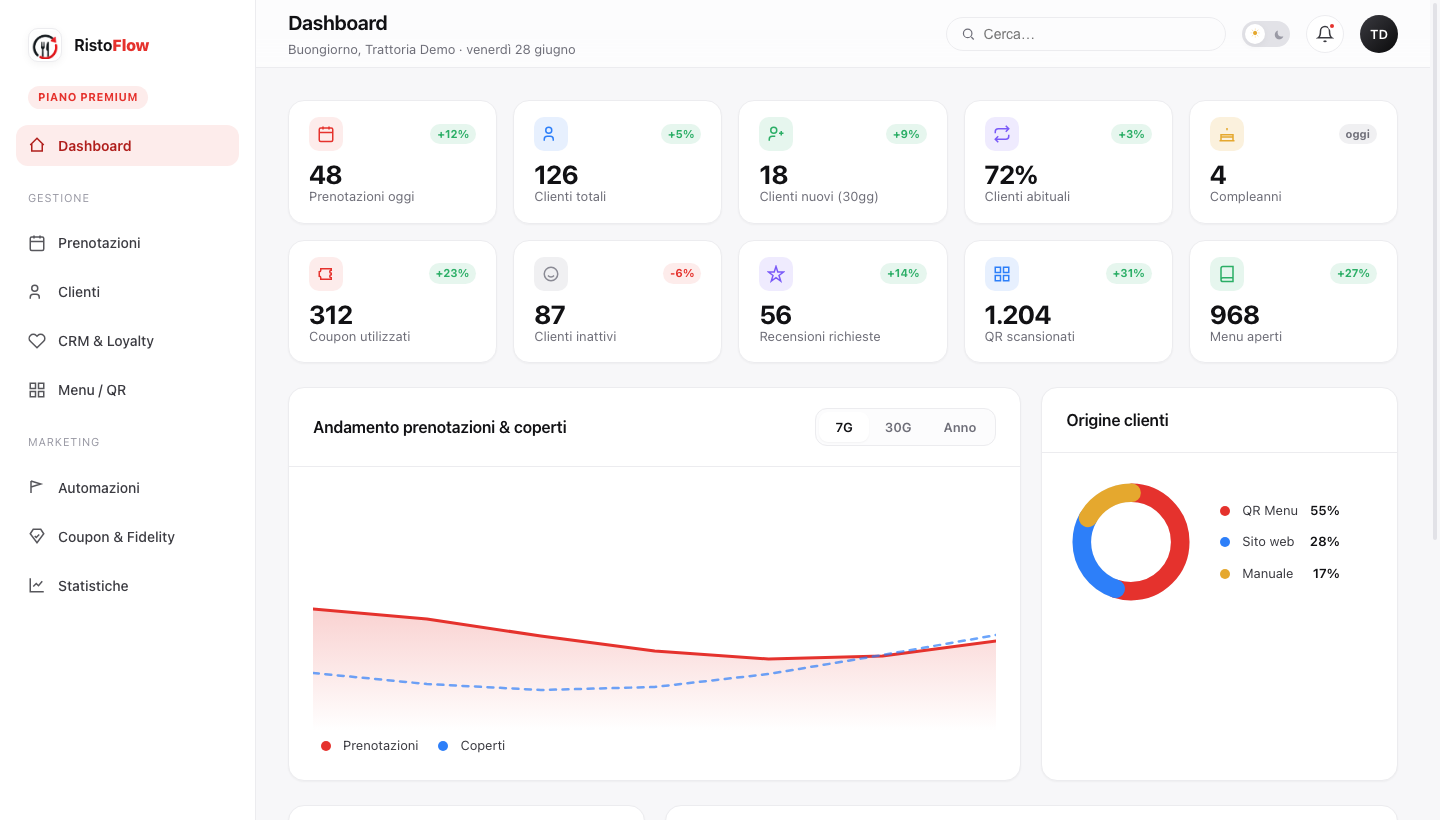Image resolution: width=1440 pixels, height=820 pixels.
Task: Open the Dashboard page in sidebar
Action: (x=128, y=145)
